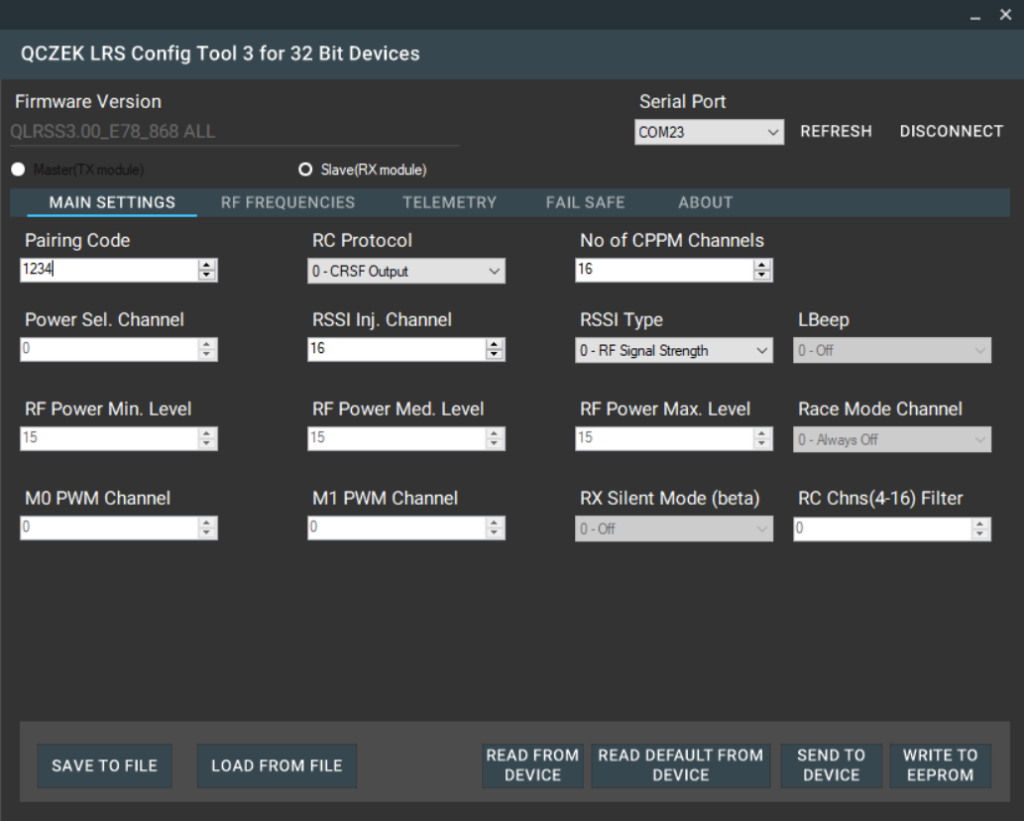Click the Pairing Code spinner arrows

tap(207, 270)
